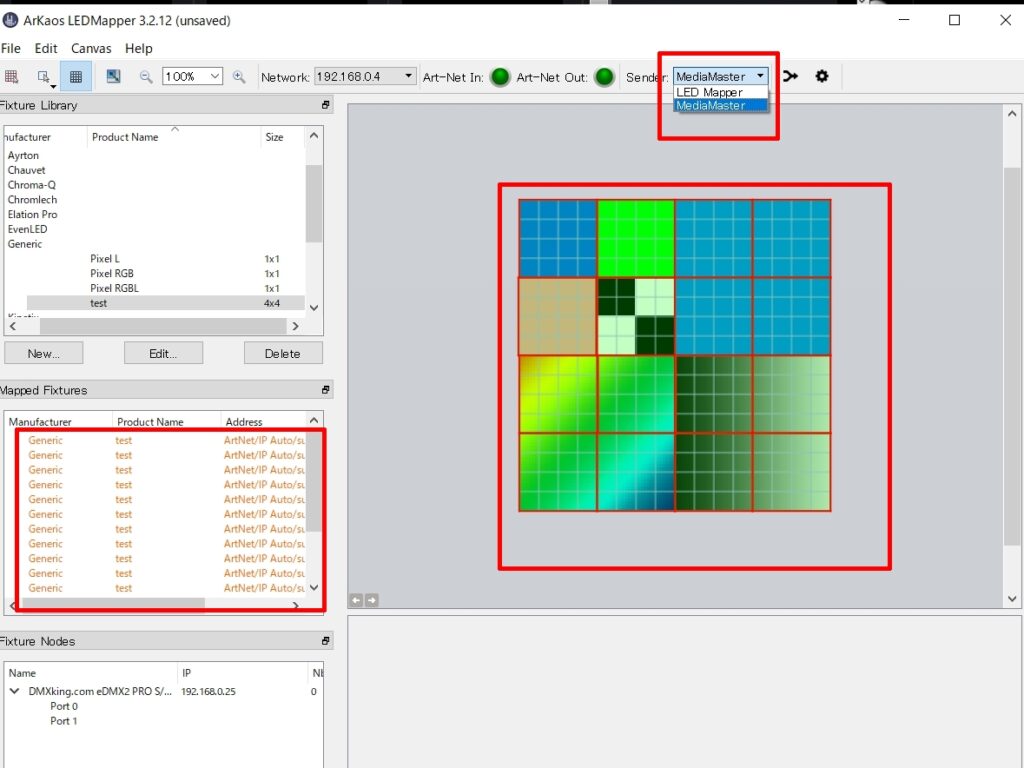Click the Mapped Fixtures scroll-down arrow
This screenshot has height=768, width=1024.
coord(314,588)
